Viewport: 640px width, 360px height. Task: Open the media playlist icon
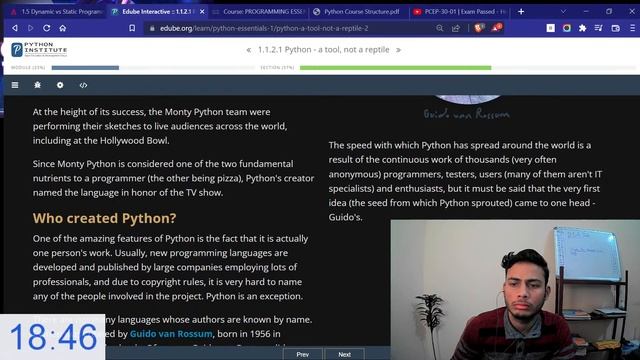coord(599,28)
